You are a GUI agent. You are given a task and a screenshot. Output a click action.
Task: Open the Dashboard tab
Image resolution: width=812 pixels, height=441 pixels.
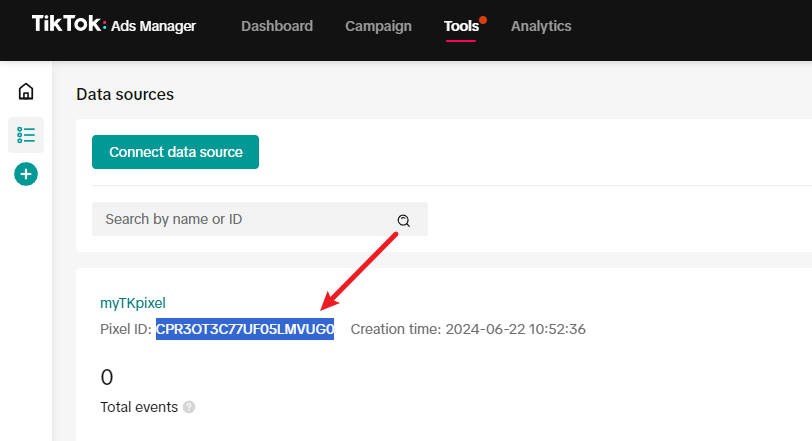[x=276, y=26]
